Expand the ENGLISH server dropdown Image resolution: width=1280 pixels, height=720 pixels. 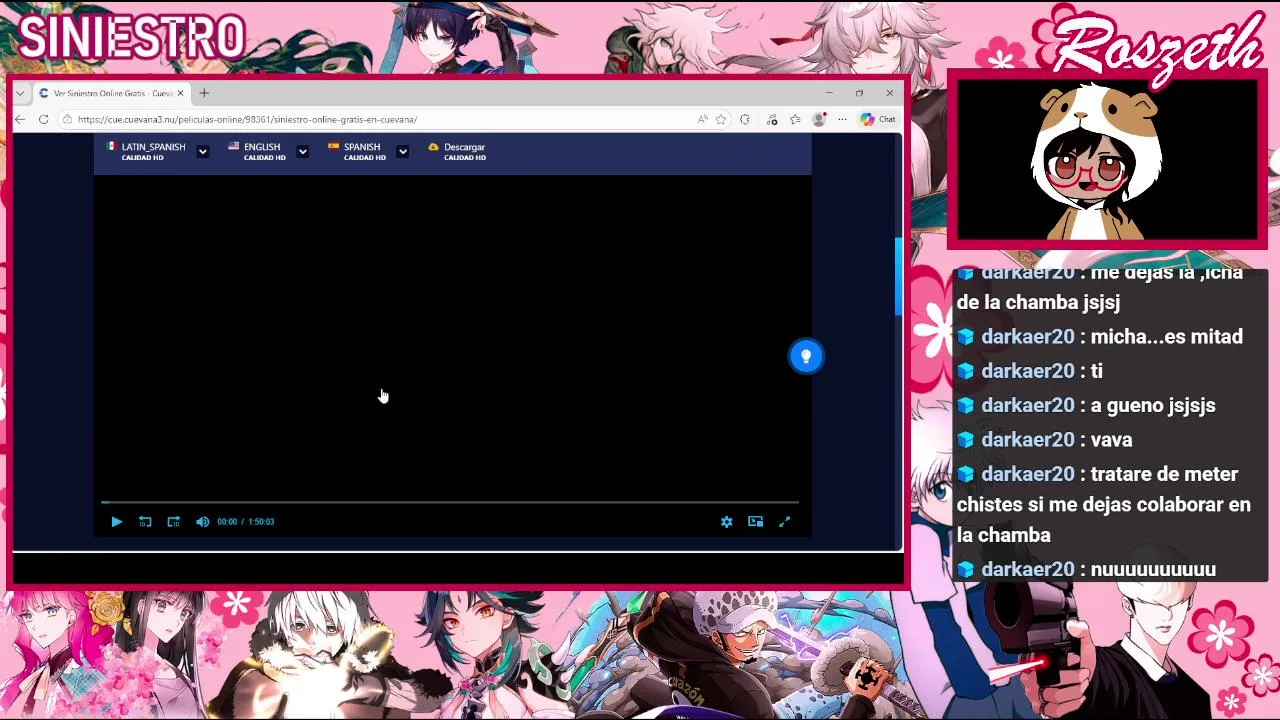[x=303, y=151]
